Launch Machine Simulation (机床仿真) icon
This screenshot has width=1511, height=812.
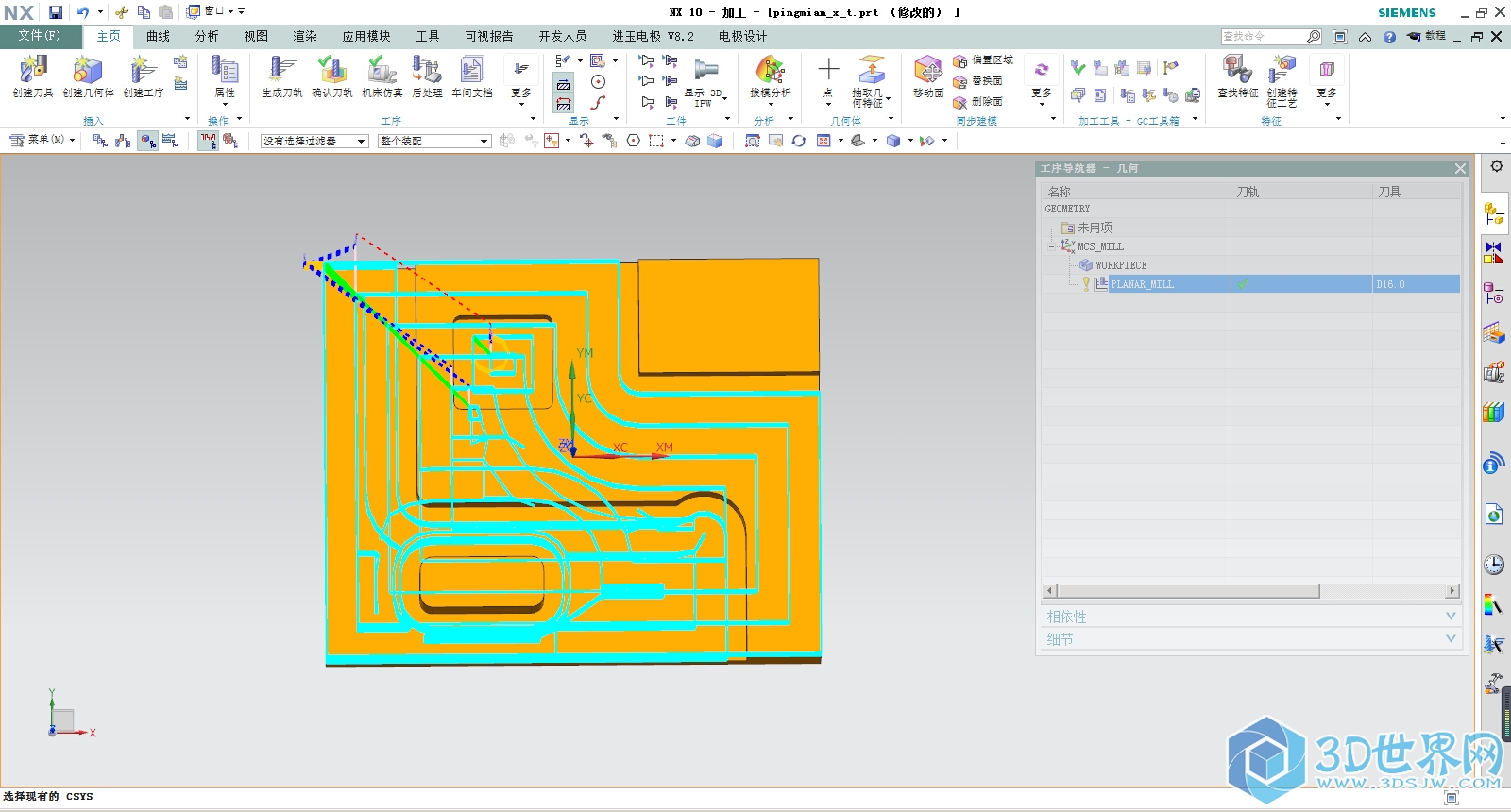click(382, 76)
